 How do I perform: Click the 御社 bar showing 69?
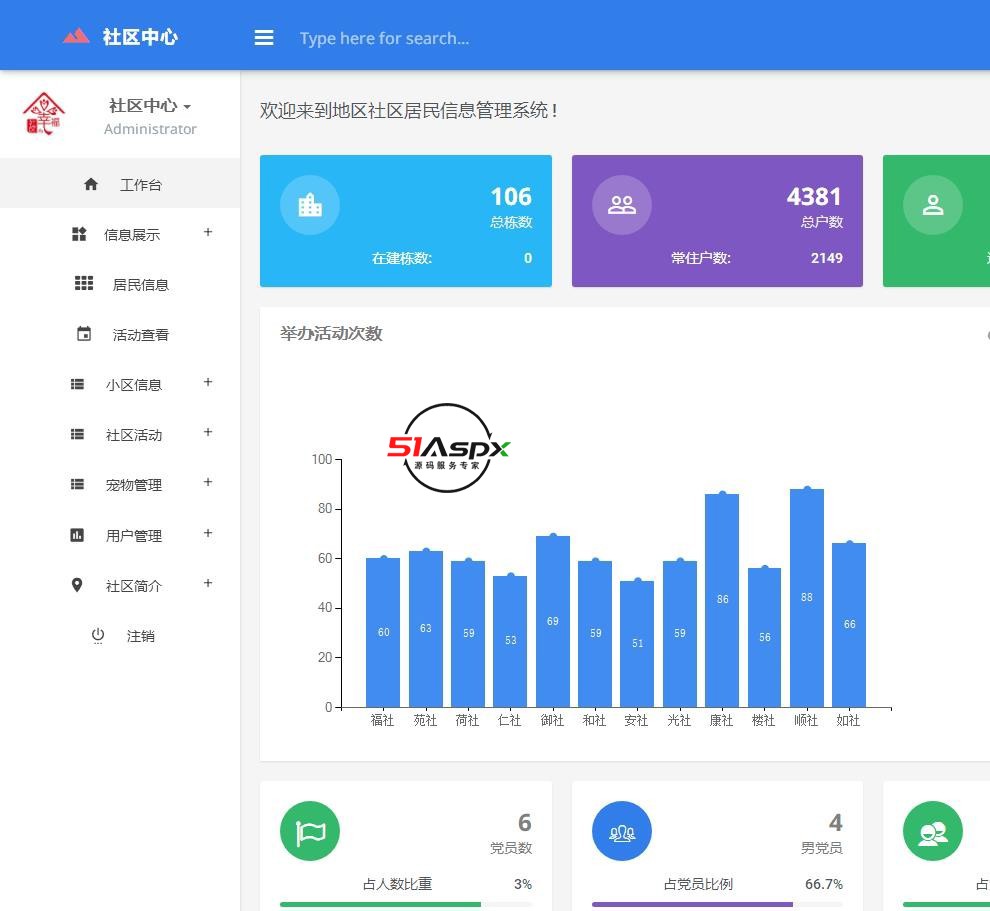click(x=552, y=621)
